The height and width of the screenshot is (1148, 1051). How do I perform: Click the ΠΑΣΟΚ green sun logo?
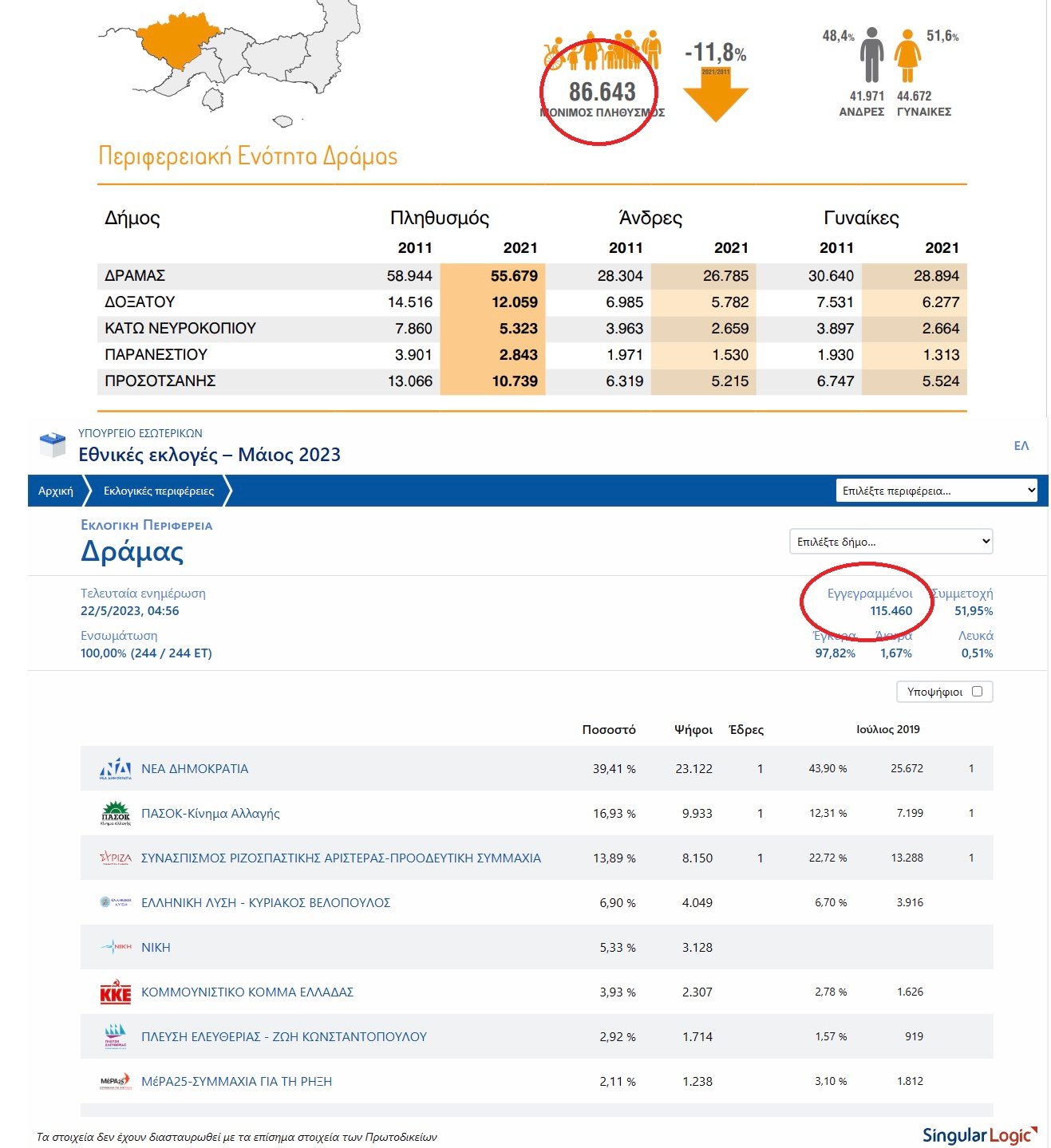(x=116, y=813)
